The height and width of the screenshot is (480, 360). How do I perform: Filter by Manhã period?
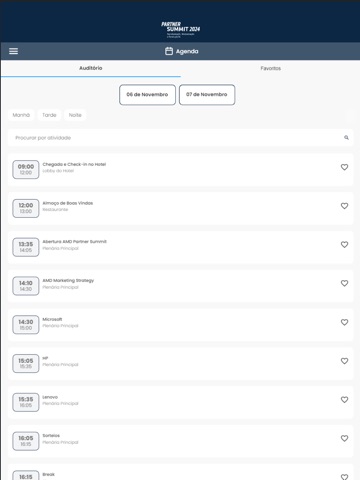pos(21,115)
